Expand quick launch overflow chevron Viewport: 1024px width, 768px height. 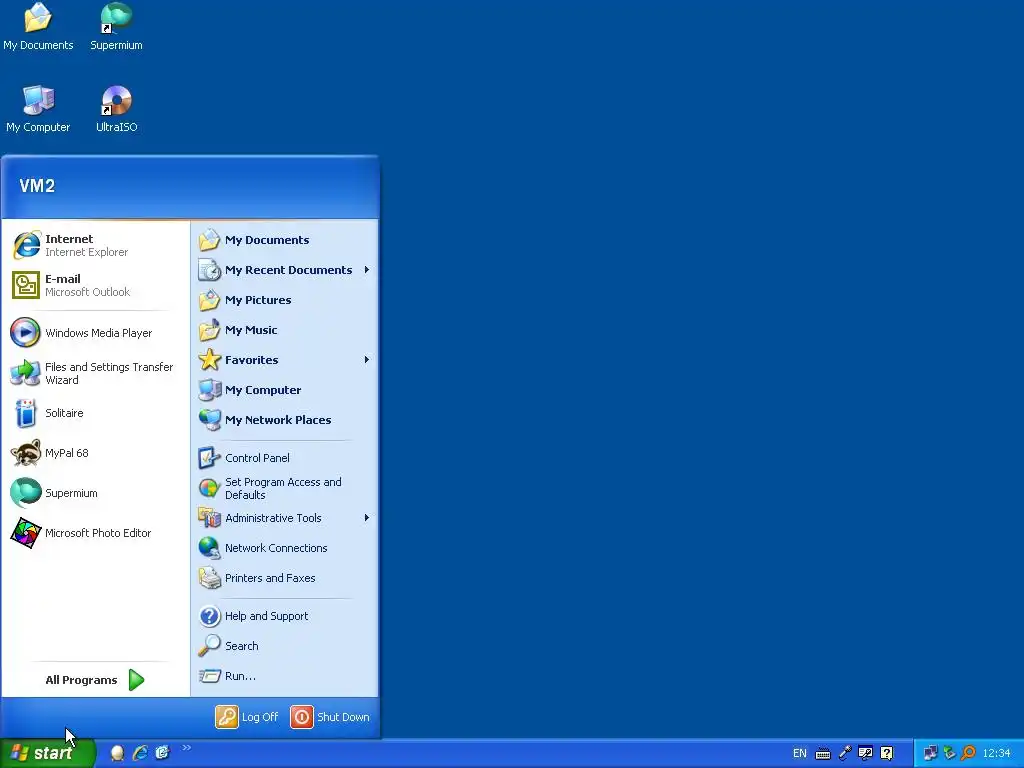coord(186,748)
